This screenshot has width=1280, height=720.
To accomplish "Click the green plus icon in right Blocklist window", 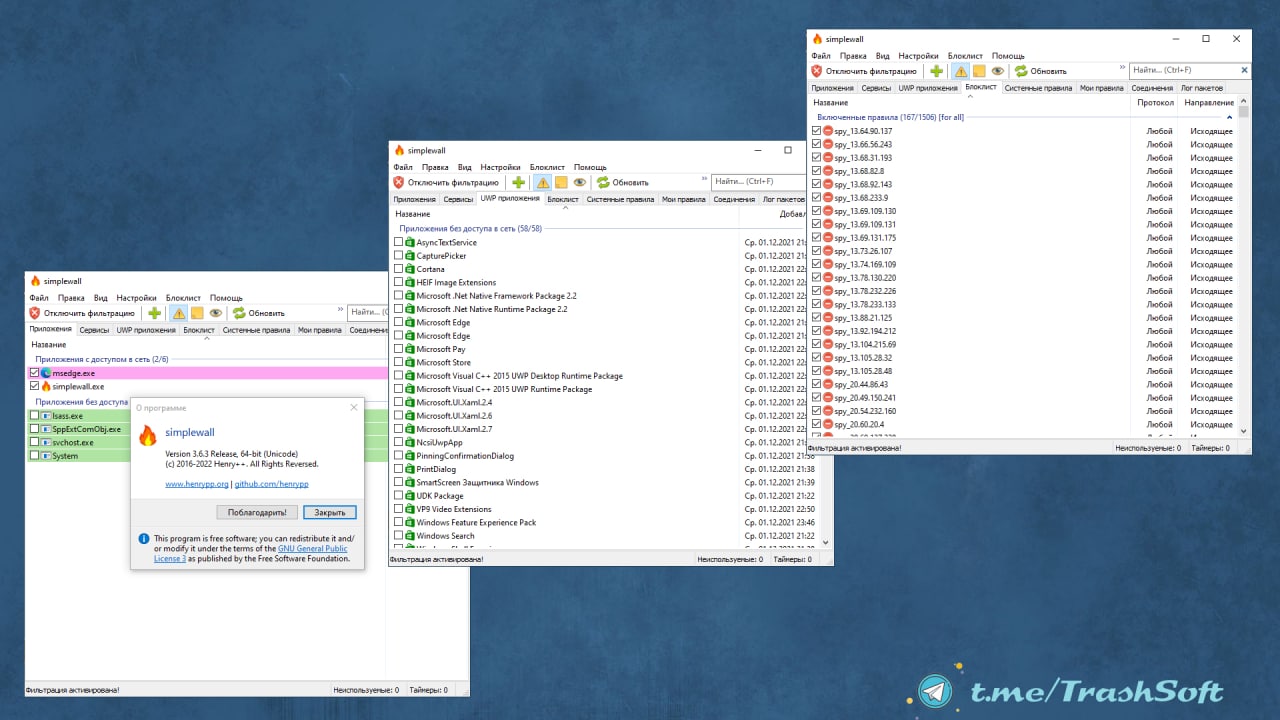I will (936, 71).
